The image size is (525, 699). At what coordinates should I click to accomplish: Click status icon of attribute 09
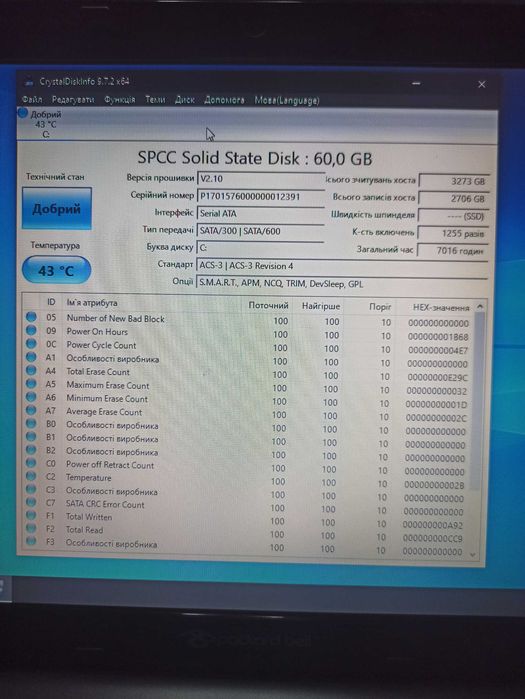(x=31, y=330)
